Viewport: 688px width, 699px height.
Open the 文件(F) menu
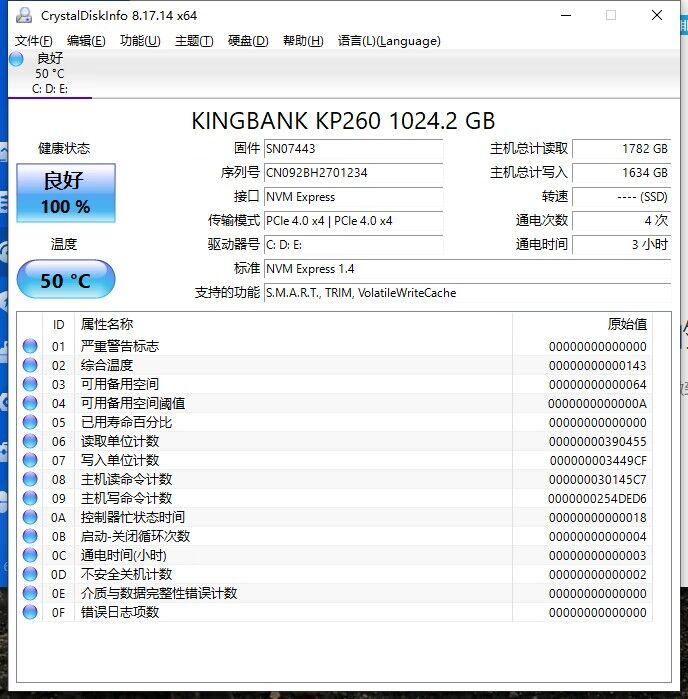(x=33, y=41)
